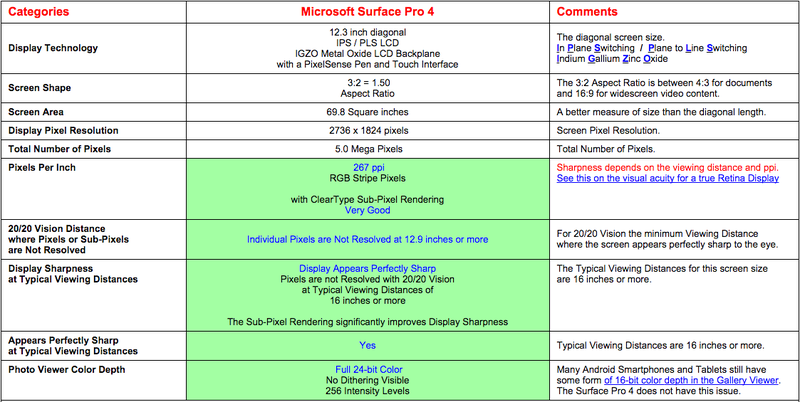Click the Pixels Per Inch row label

pyautogui.click(x=42, y=167)
